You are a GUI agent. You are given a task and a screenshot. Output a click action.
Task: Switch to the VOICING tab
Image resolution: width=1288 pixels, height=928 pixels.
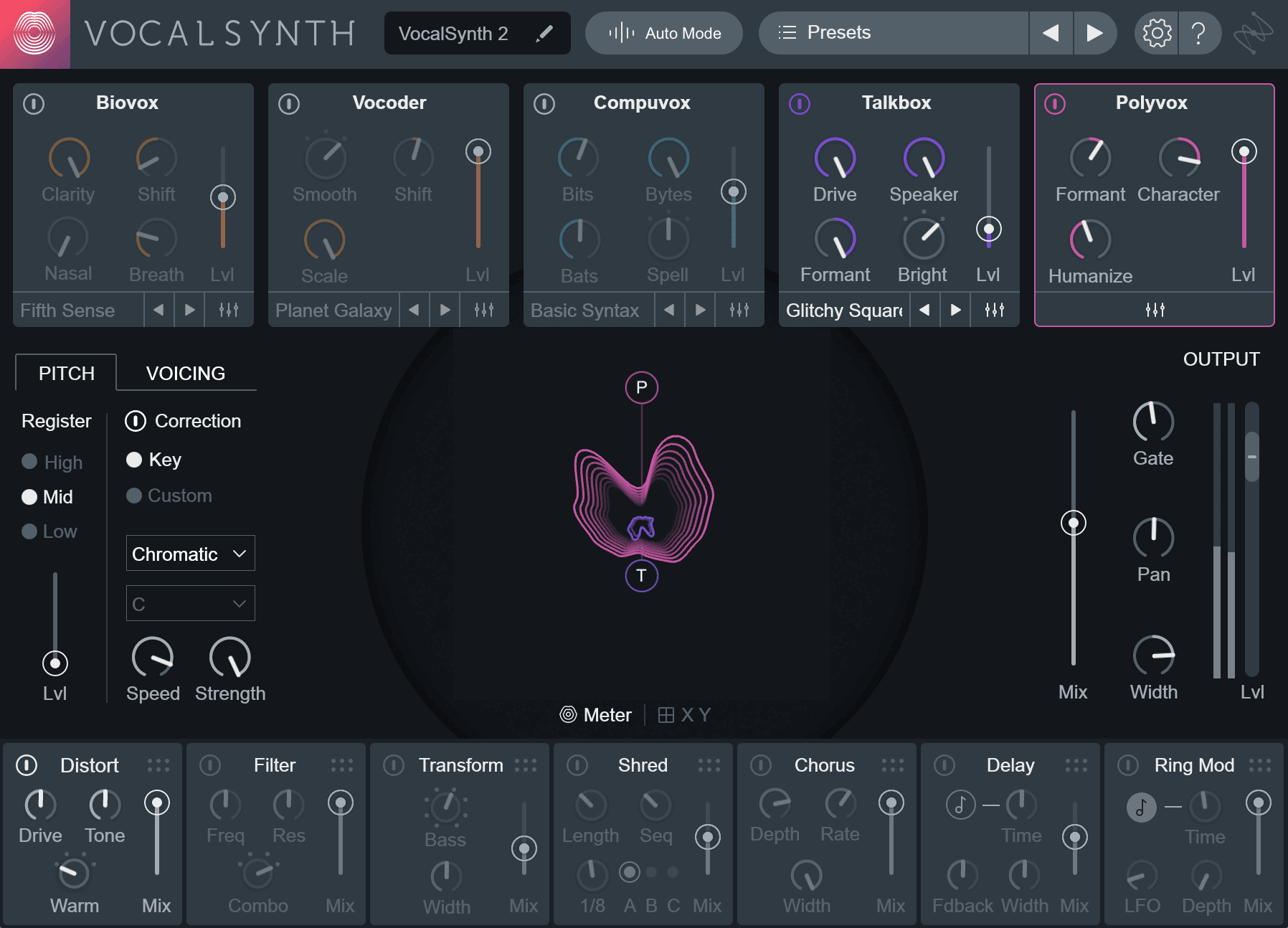[x=186, y=373]
